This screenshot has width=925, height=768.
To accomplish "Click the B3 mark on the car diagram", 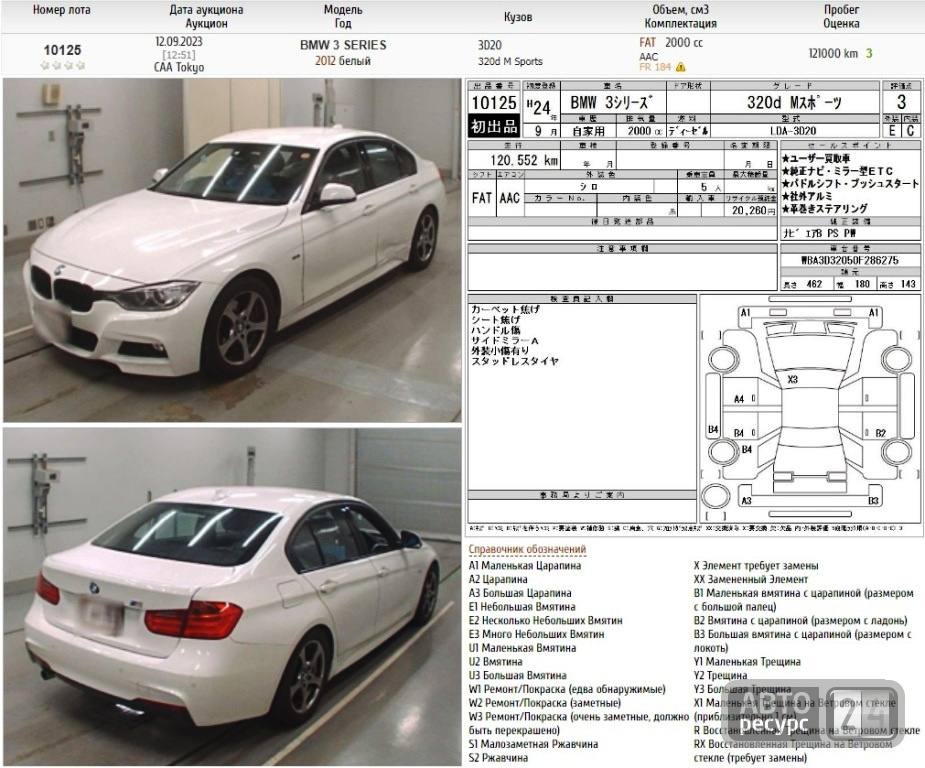I will [873, 501].
